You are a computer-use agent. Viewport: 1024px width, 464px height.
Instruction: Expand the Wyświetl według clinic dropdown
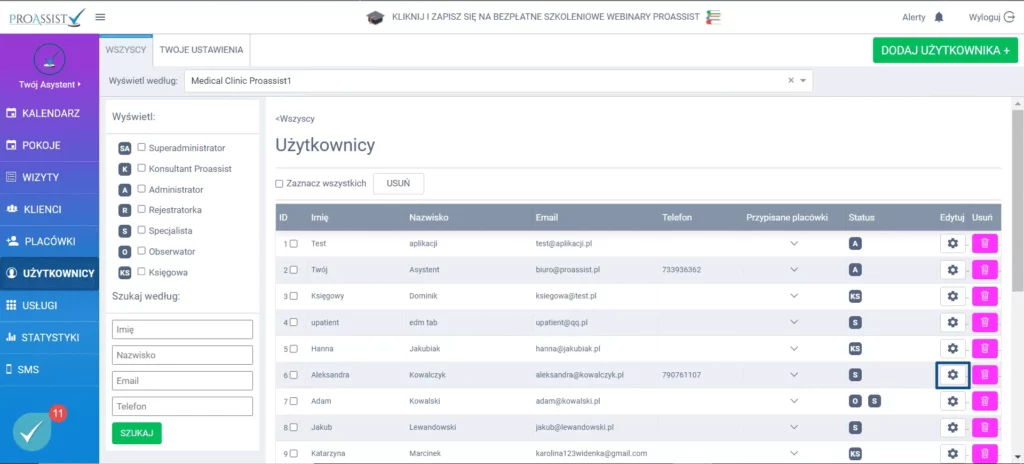(802, 80)
